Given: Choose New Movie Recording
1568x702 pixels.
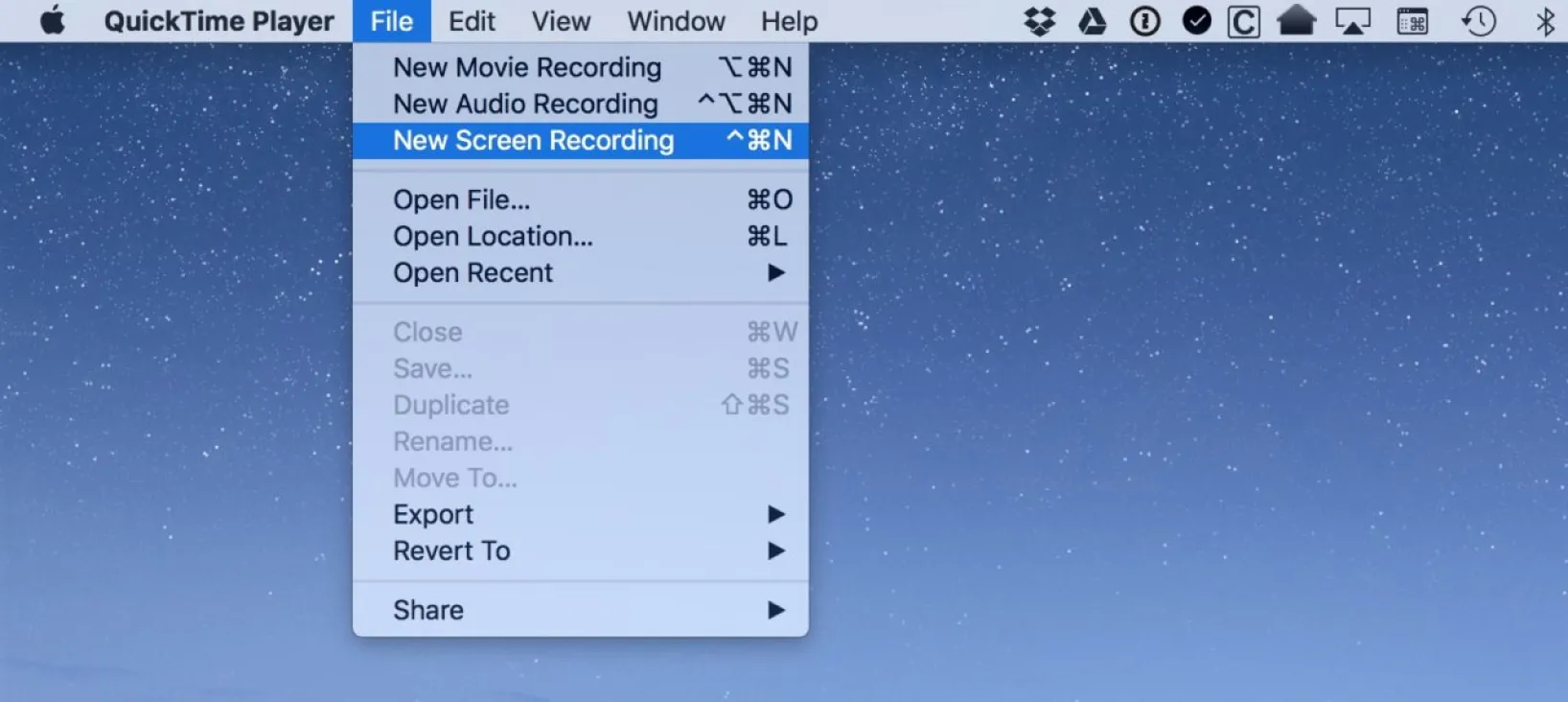Looking at the screenshot, I should tap(580, 67).
